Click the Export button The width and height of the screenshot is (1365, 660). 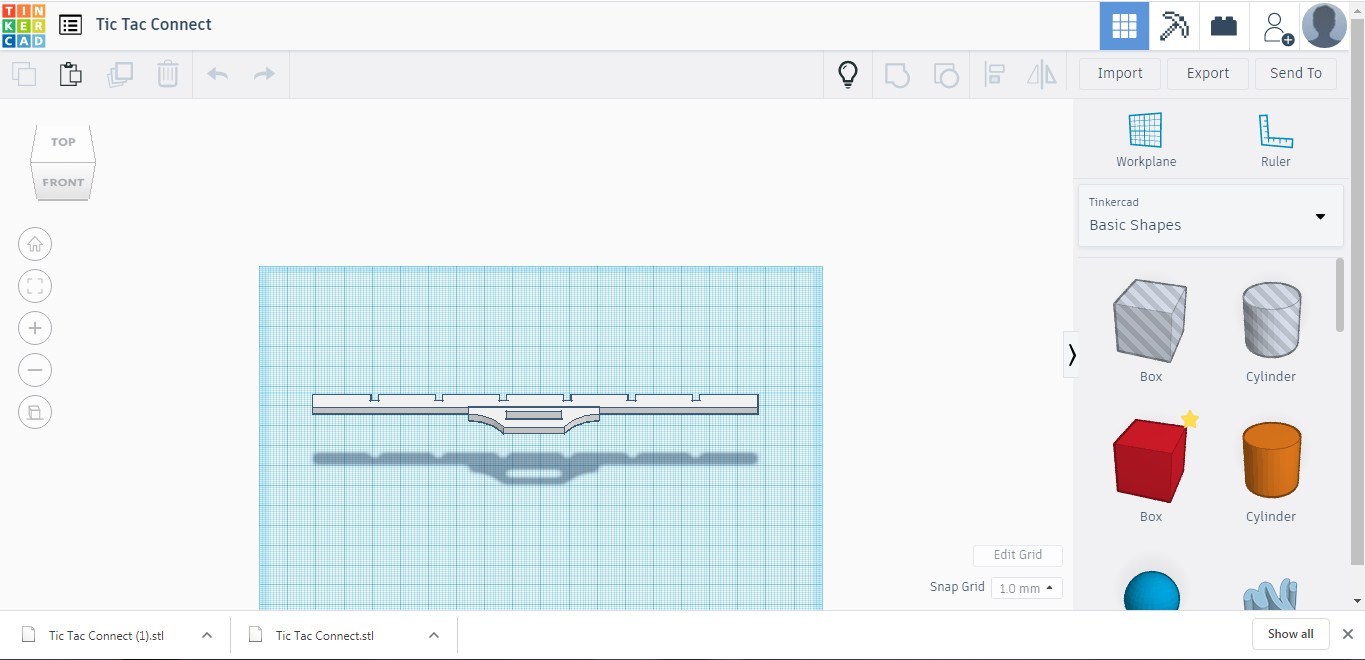1207,73
